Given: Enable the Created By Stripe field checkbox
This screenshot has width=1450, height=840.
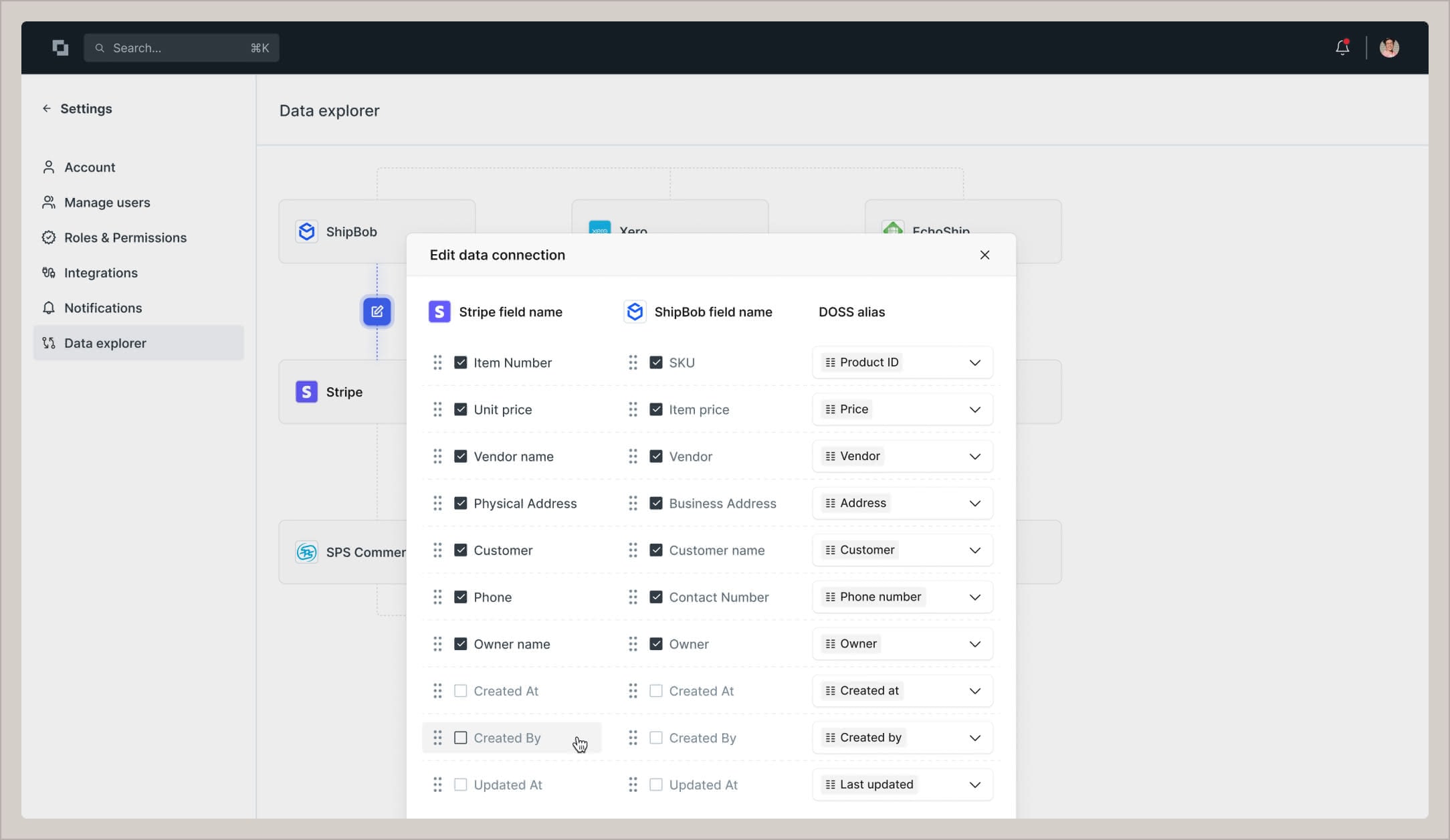Looking at the screenshot, I should pyautogui.click(x=461, y=737).
